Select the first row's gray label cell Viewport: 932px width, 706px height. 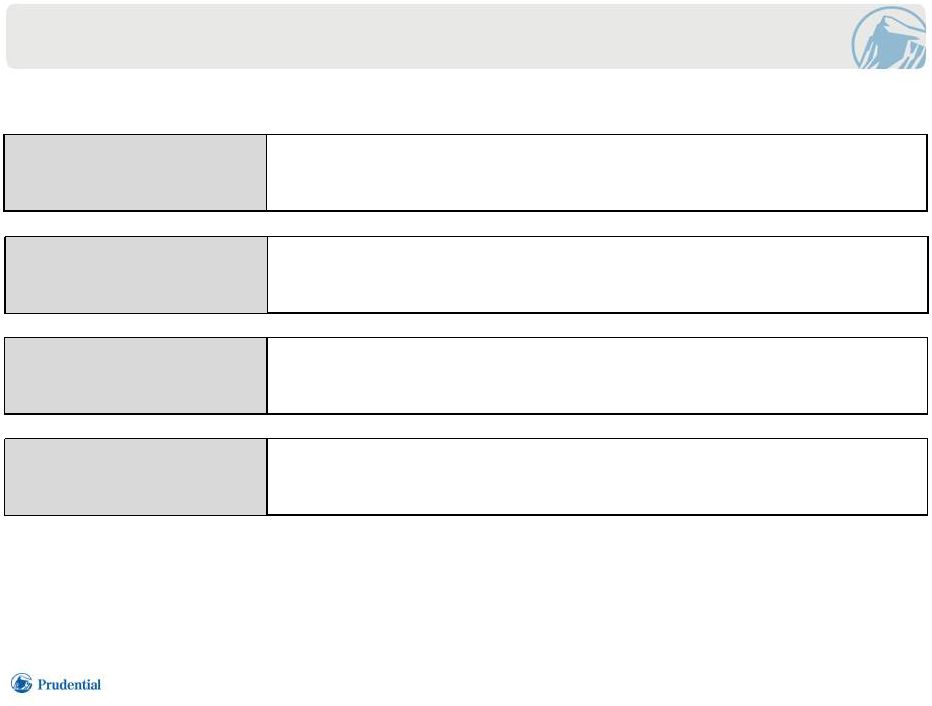coord(136,172)
